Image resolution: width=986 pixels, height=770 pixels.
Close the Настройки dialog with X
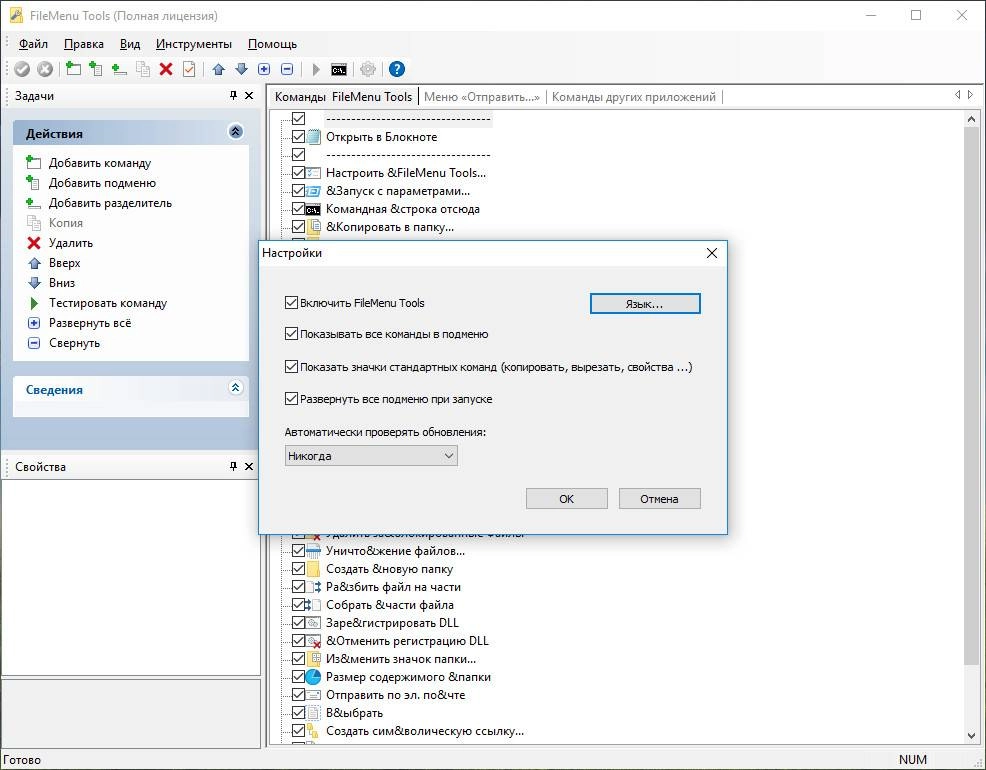point(712,253)
